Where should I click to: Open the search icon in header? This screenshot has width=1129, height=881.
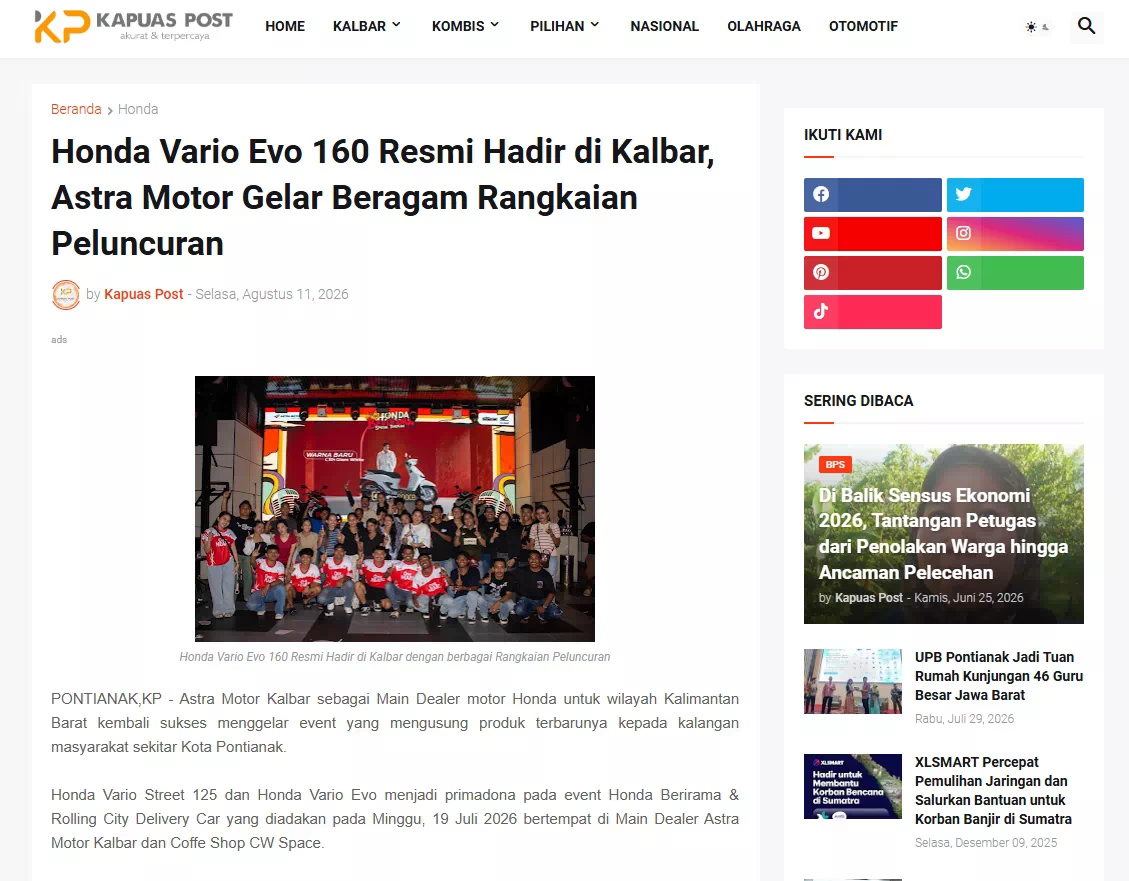tap(1086, 26)
